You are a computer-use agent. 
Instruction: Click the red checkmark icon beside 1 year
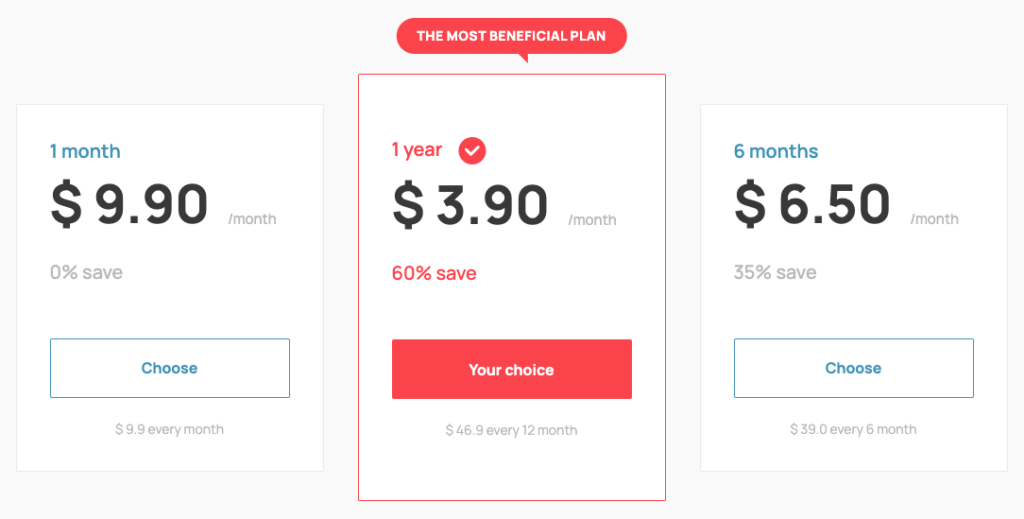pos(472,151)
